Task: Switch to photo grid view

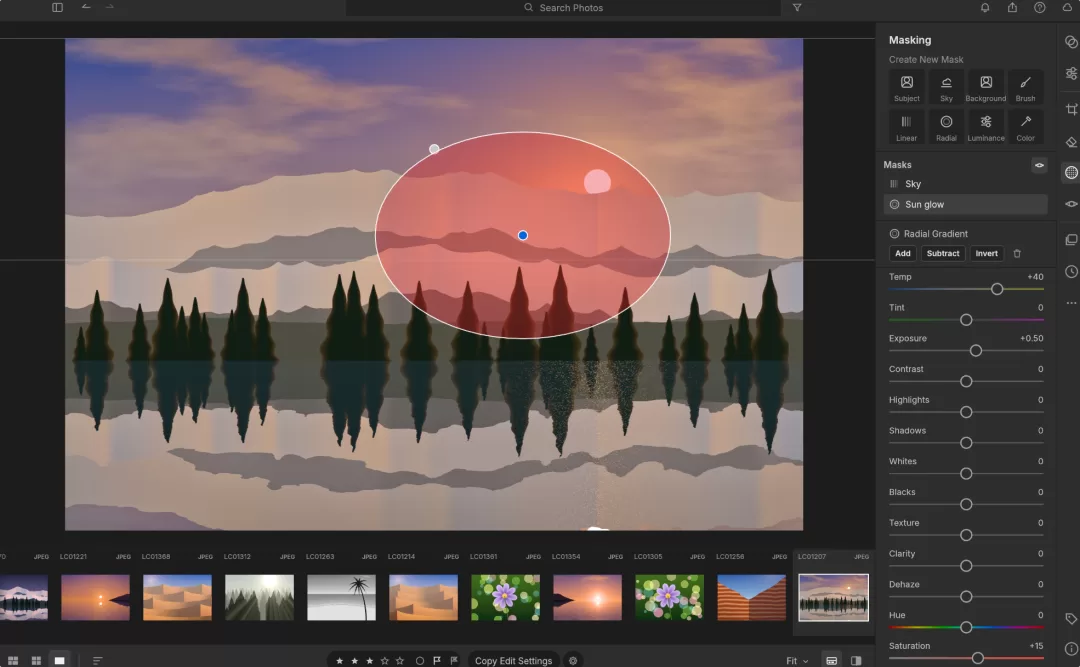Action: tap(12, 661)
